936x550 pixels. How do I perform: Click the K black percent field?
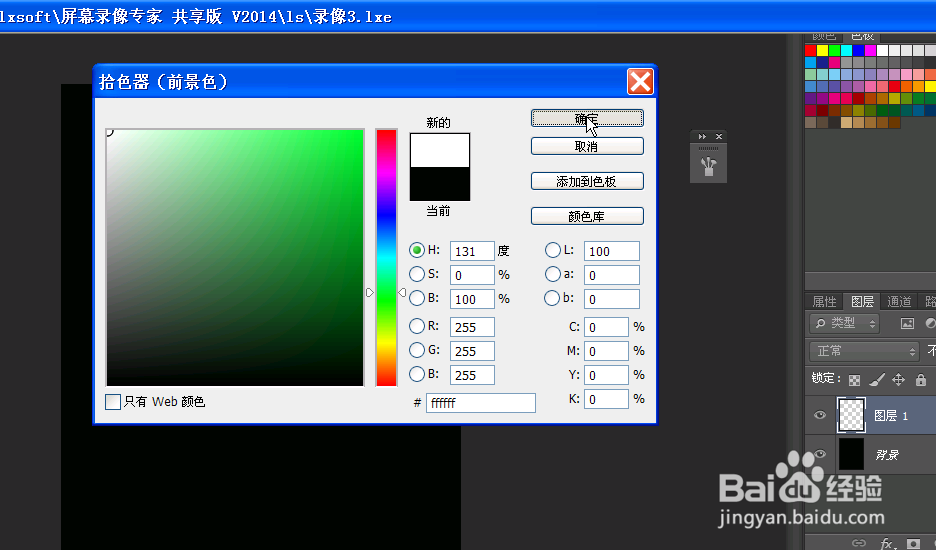tap(606, 399)
